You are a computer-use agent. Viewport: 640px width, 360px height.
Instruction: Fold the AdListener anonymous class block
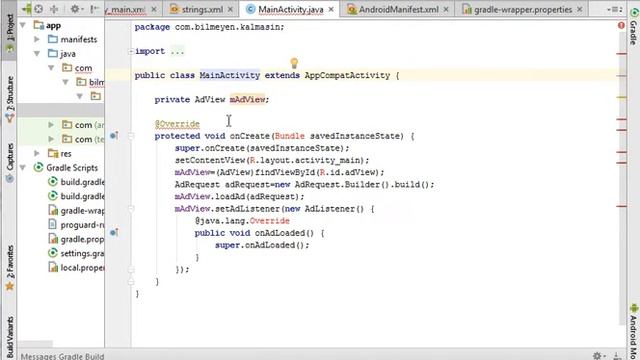(131, 209)
